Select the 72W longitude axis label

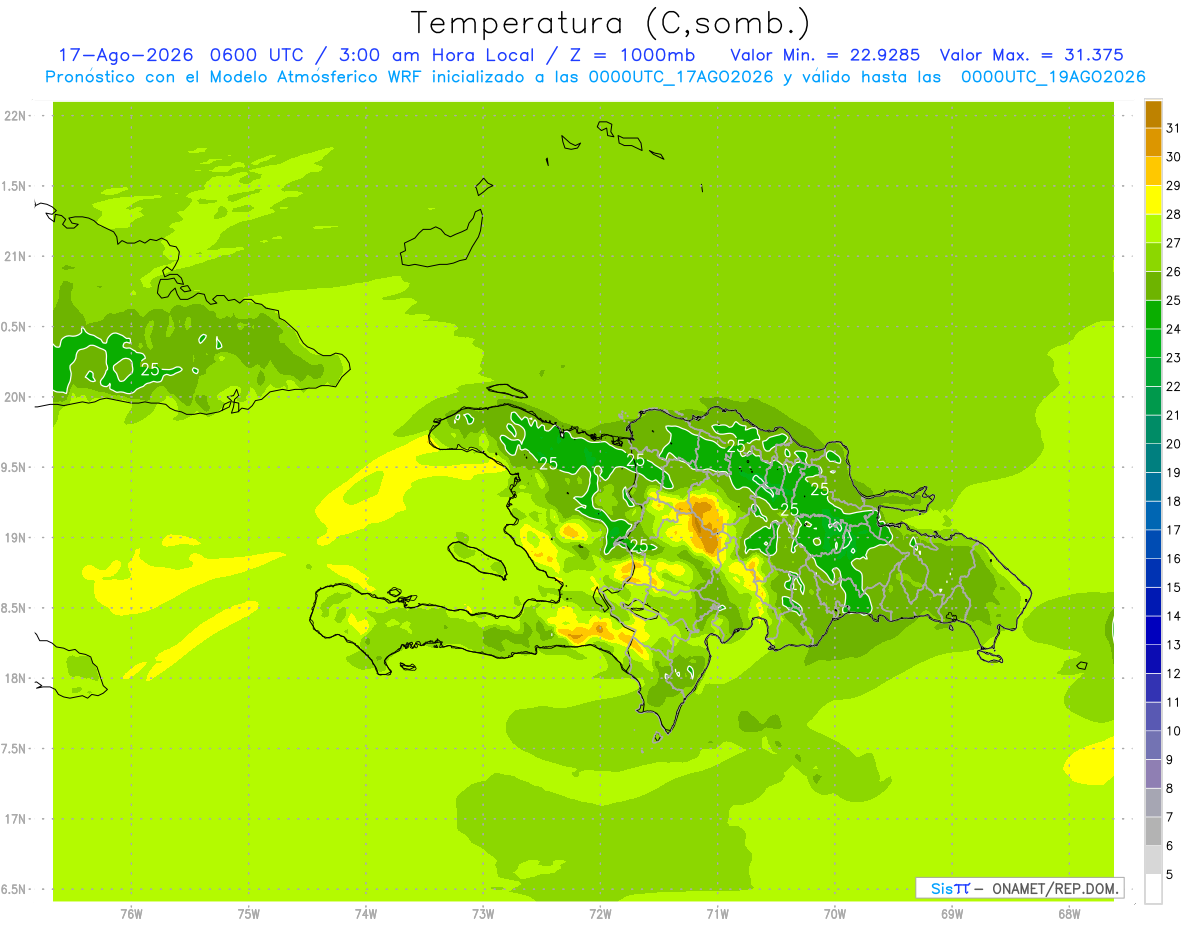coord(600,913)
